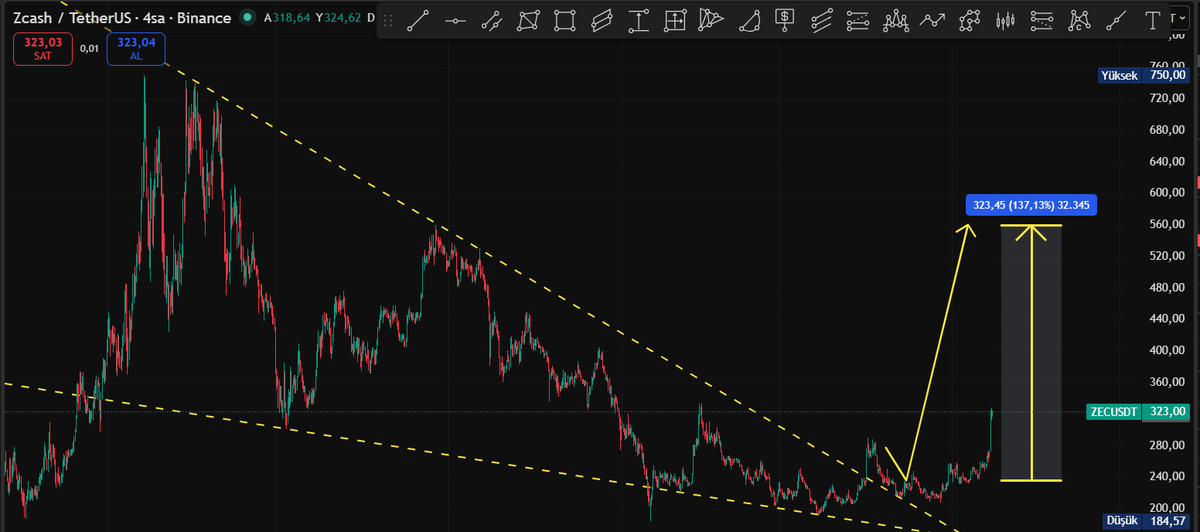
Task: Click the Yüksek 750,00 high price label
Action: point(1143,75)
